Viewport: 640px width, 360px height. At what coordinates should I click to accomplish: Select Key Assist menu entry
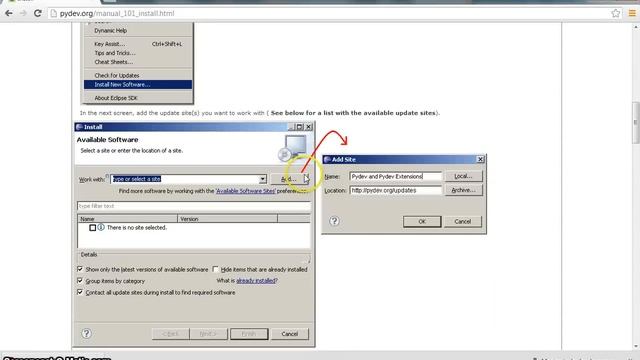pyautogui.click(x=138, y=44)
